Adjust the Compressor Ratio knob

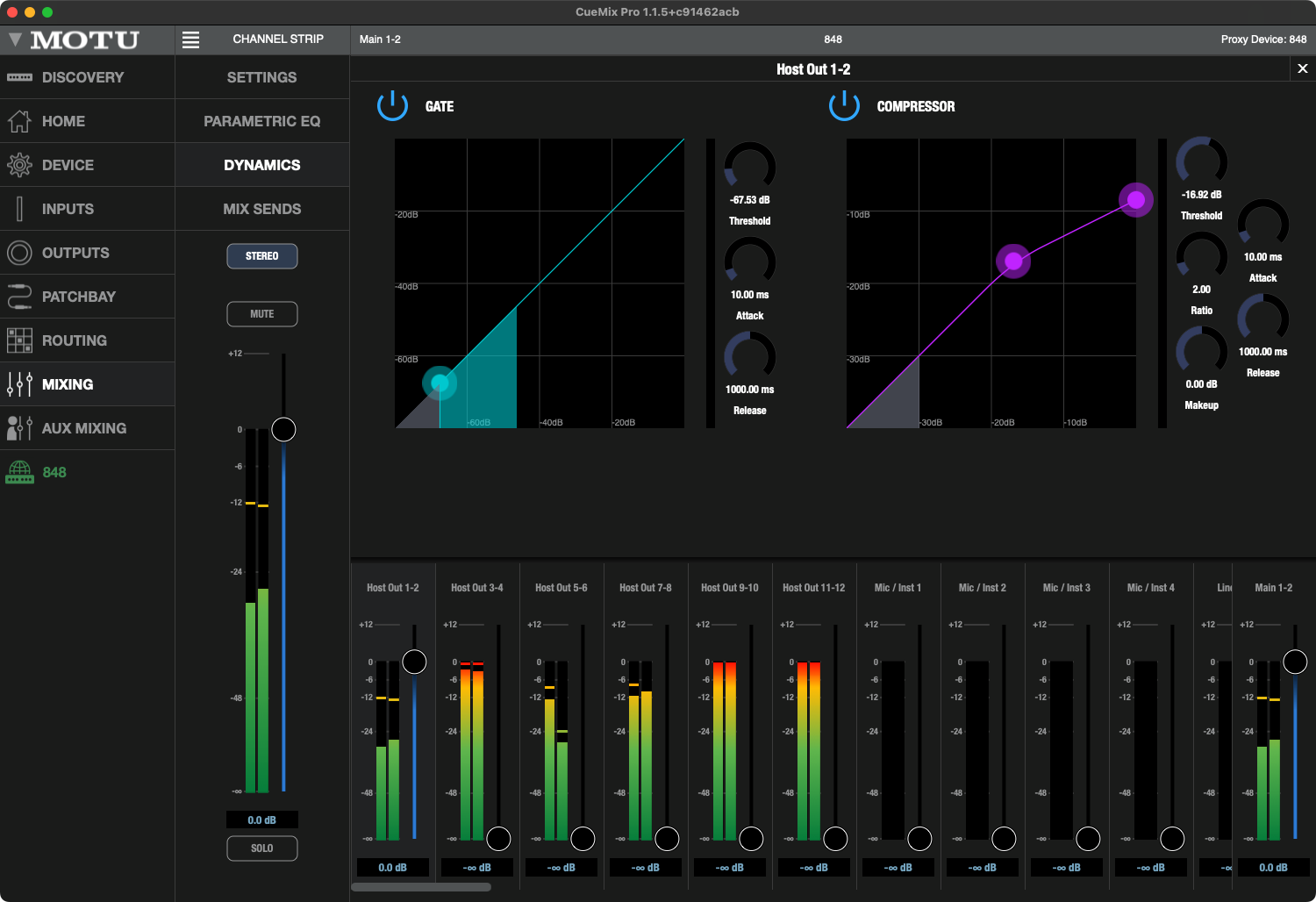click(x=1202, y=256)
